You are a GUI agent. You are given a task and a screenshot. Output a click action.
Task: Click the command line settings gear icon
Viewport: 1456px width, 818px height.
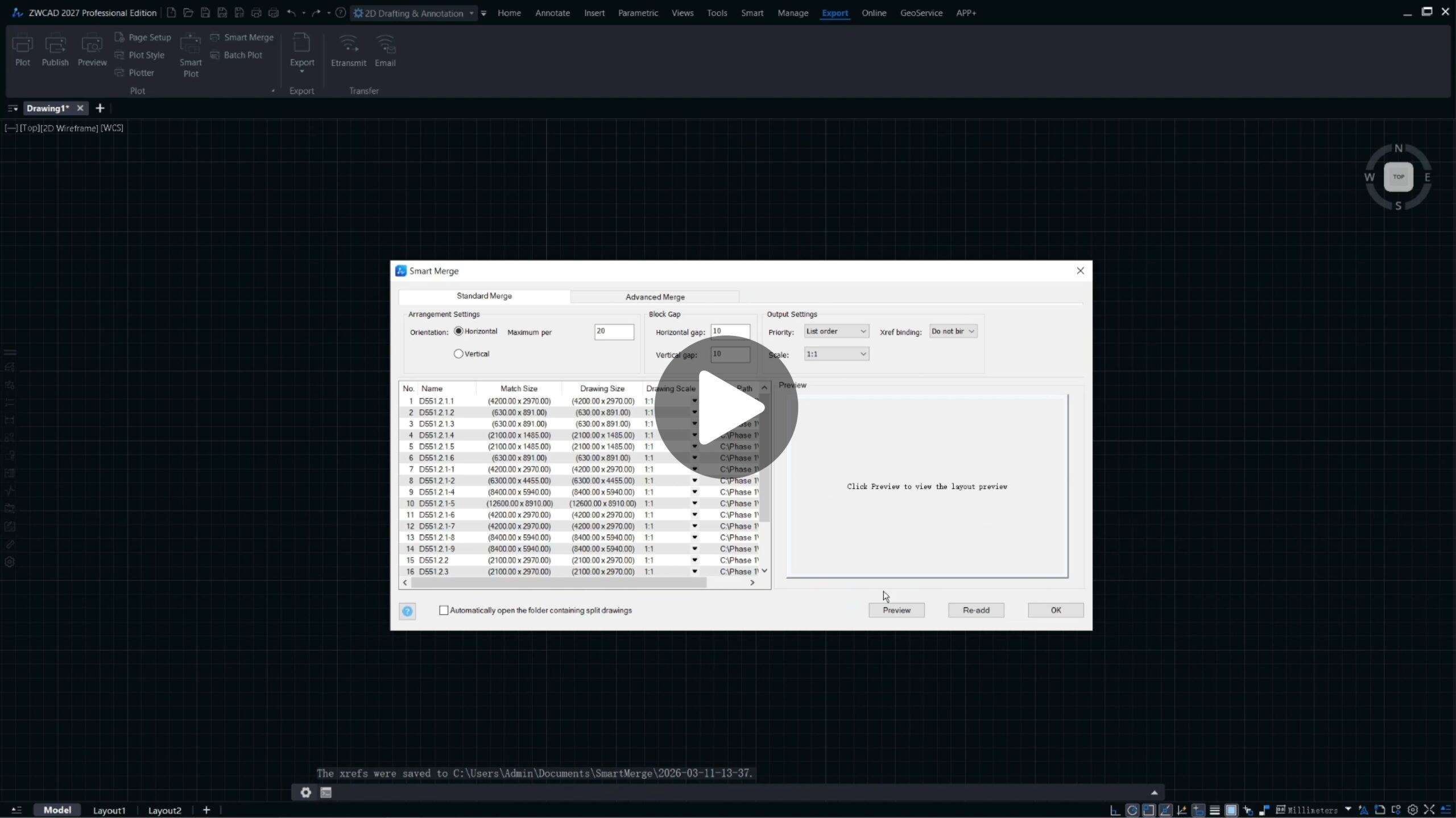[305, 792]
